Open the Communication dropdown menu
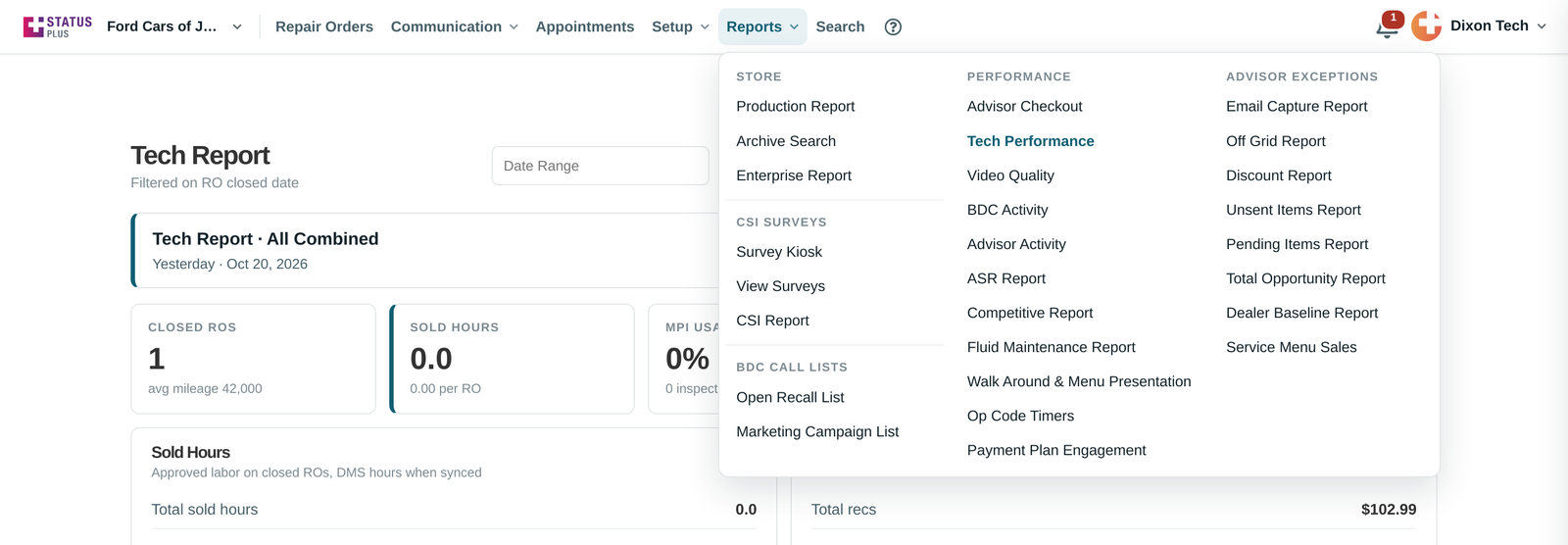This screenshot has width=1568, height=545. 455,26
